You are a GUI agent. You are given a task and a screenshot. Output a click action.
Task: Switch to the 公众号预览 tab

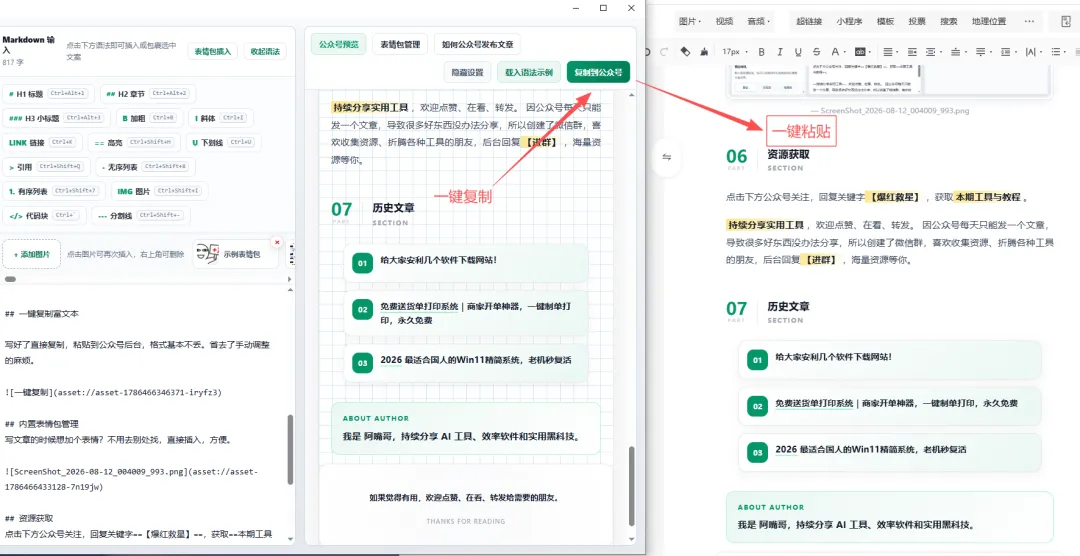(338, 44)
